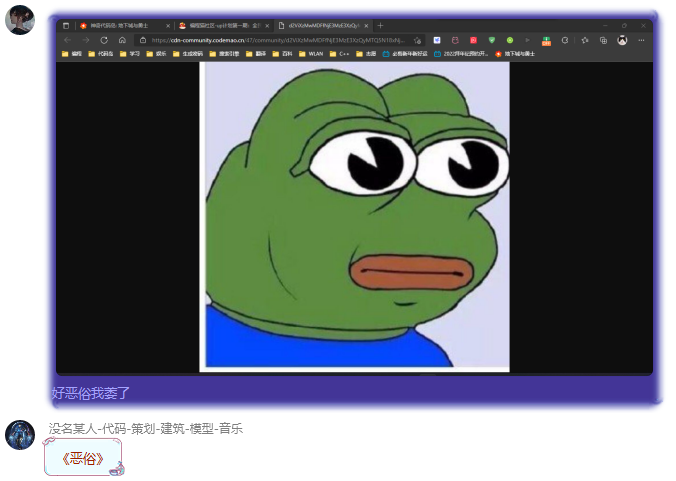Click the message text 好恶俗我萎了
This screenshot has height=481, width=676.
91,393
